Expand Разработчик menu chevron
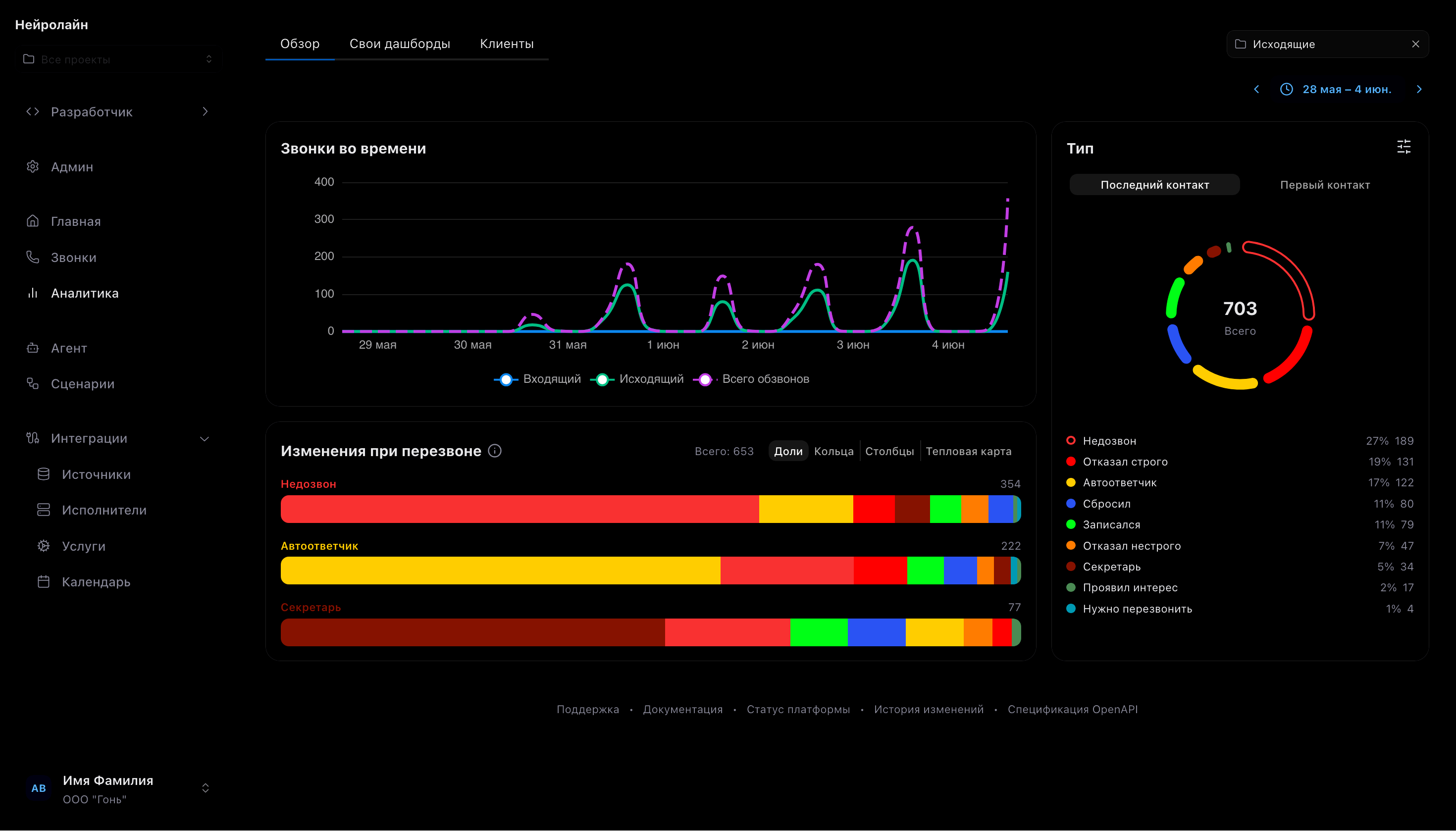The image size is (1456, 831). 205,111
